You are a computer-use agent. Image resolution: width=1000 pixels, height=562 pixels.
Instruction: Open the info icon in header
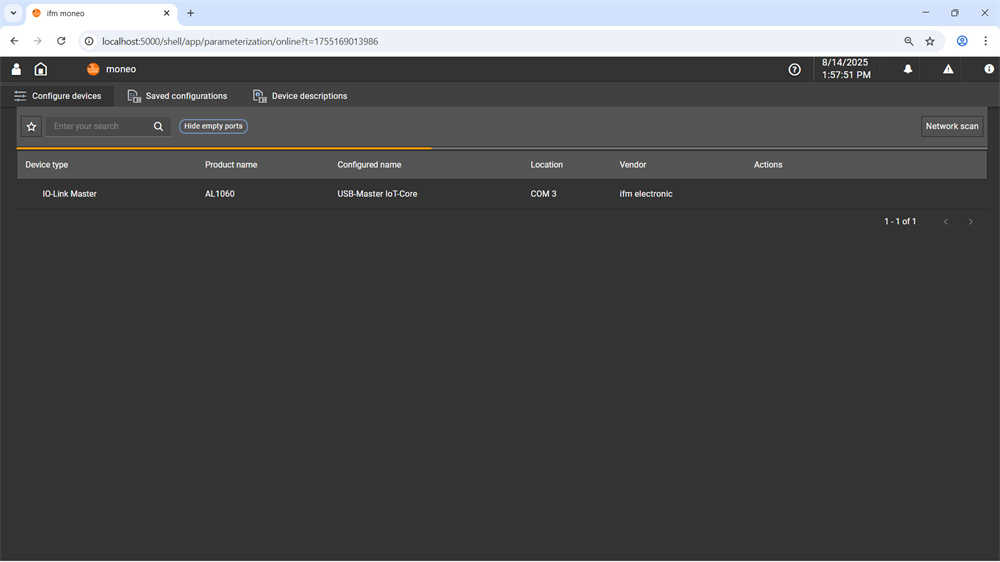(x=989, y=69)
